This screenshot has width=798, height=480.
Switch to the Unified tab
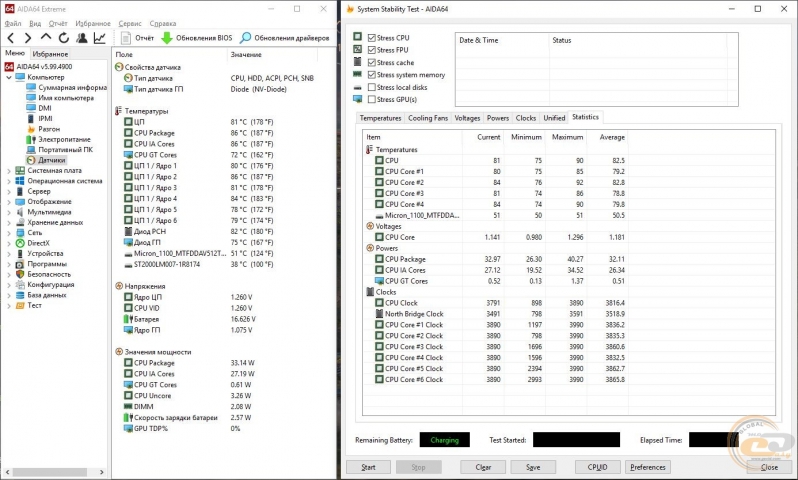pyautogui.click(x=554, y=118)
